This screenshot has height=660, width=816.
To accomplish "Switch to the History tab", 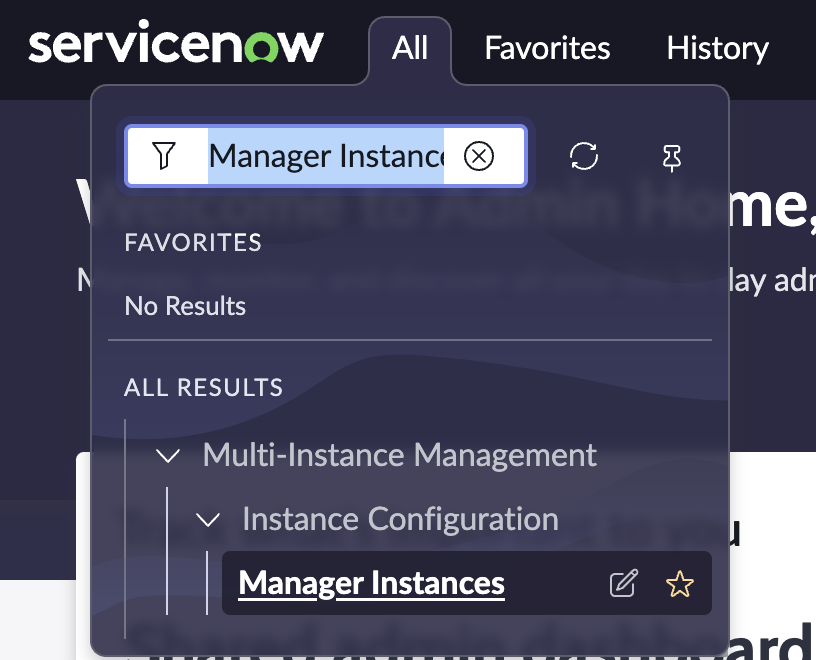I will click(x=718, y=48).
